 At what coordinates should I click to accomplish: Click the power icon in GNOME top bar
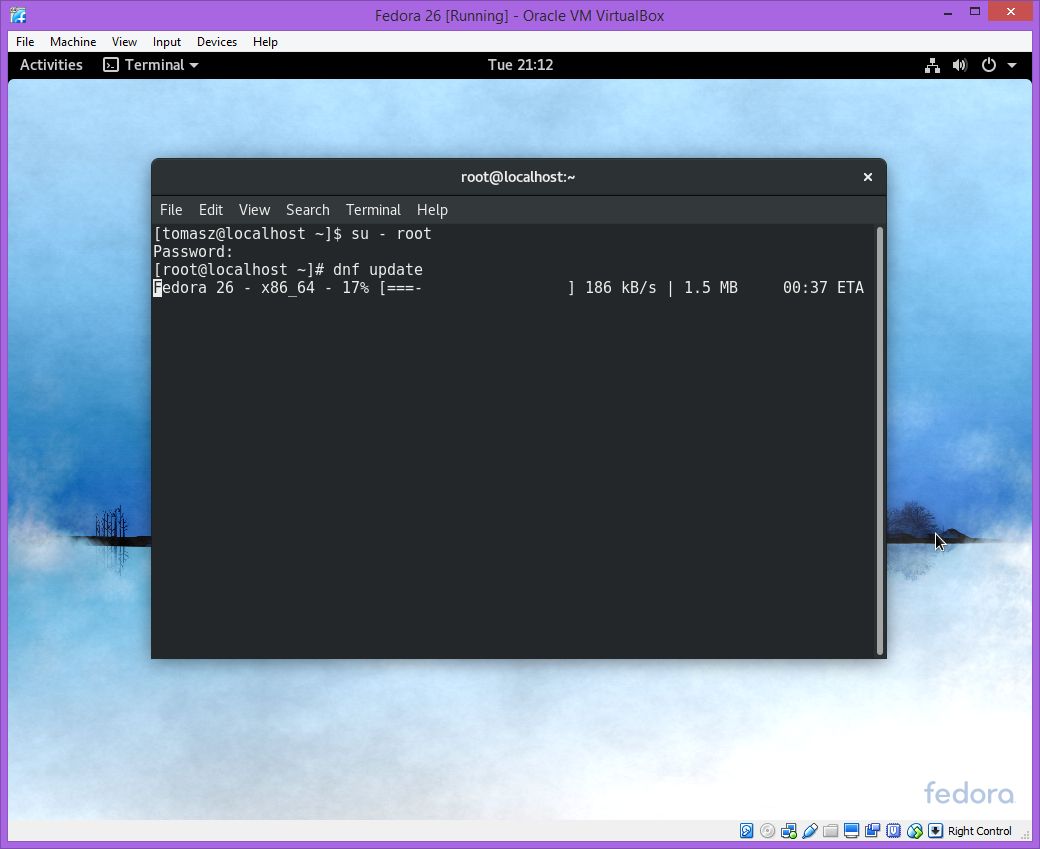988,65
